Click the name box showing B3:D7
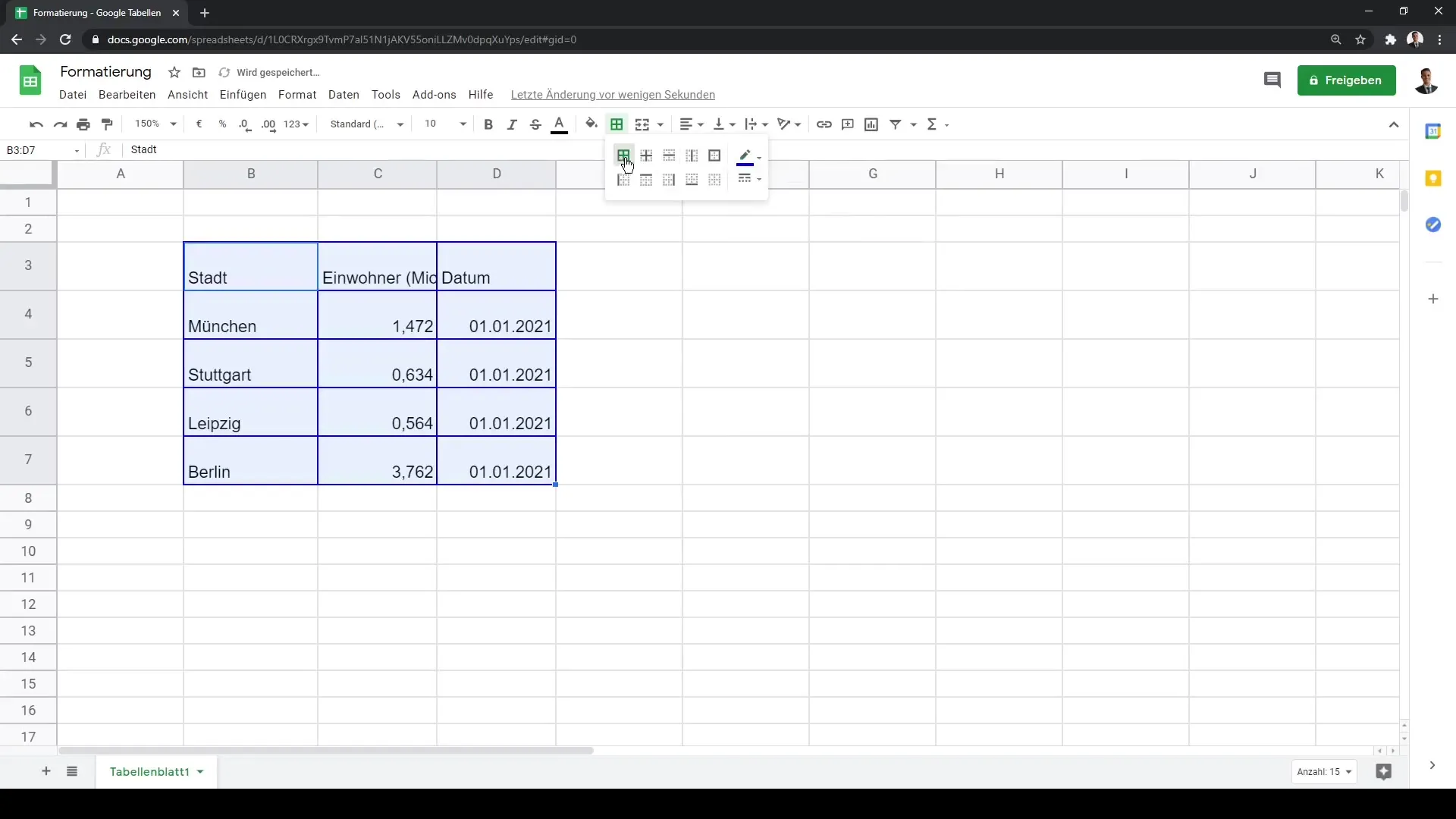This screenshot has width=1456, height=819. tap(42, 150)
